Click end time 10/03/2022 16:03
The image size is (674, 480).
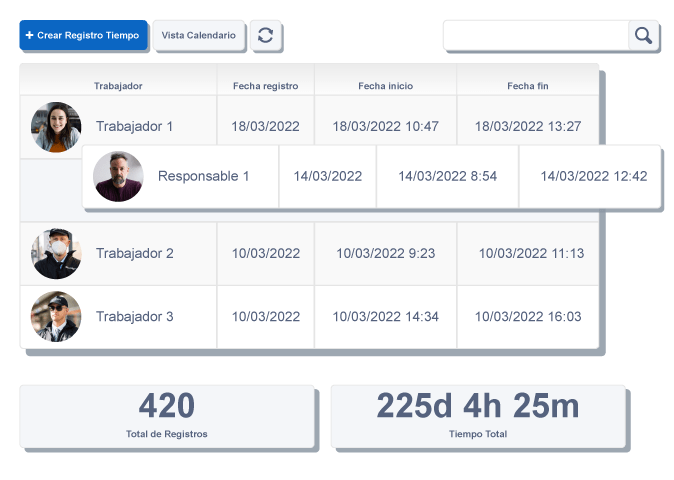coord(528,317)
